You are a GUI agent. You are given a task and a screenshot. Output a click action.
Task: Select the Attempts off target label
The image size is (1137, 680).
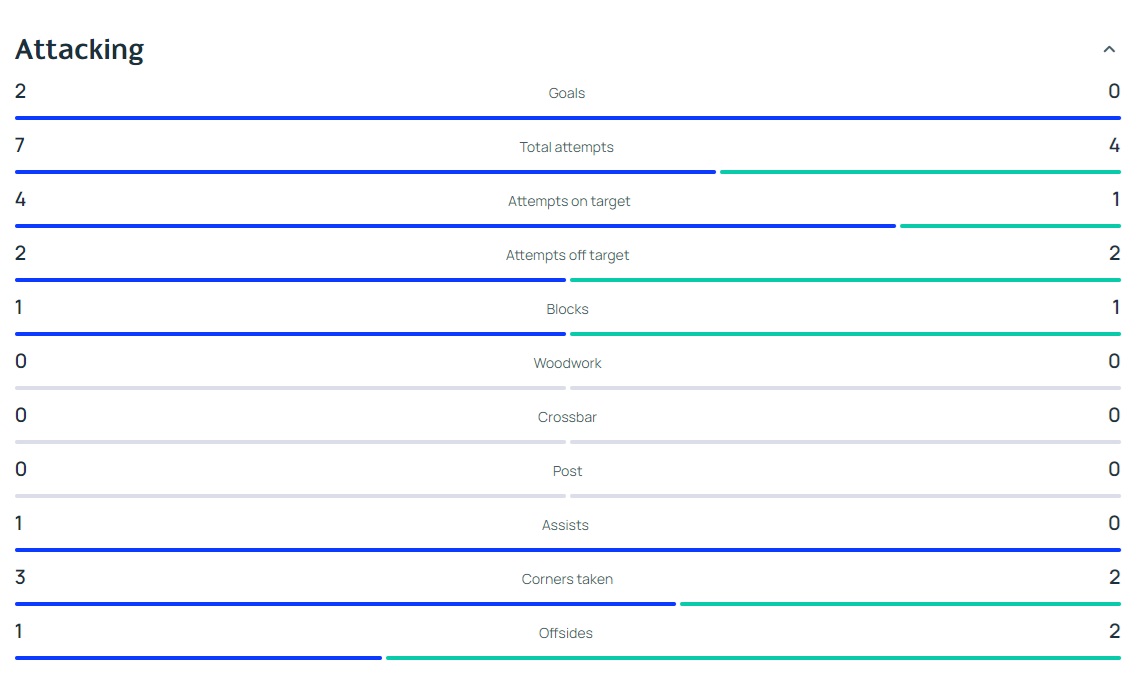click(x=567, y=255)
